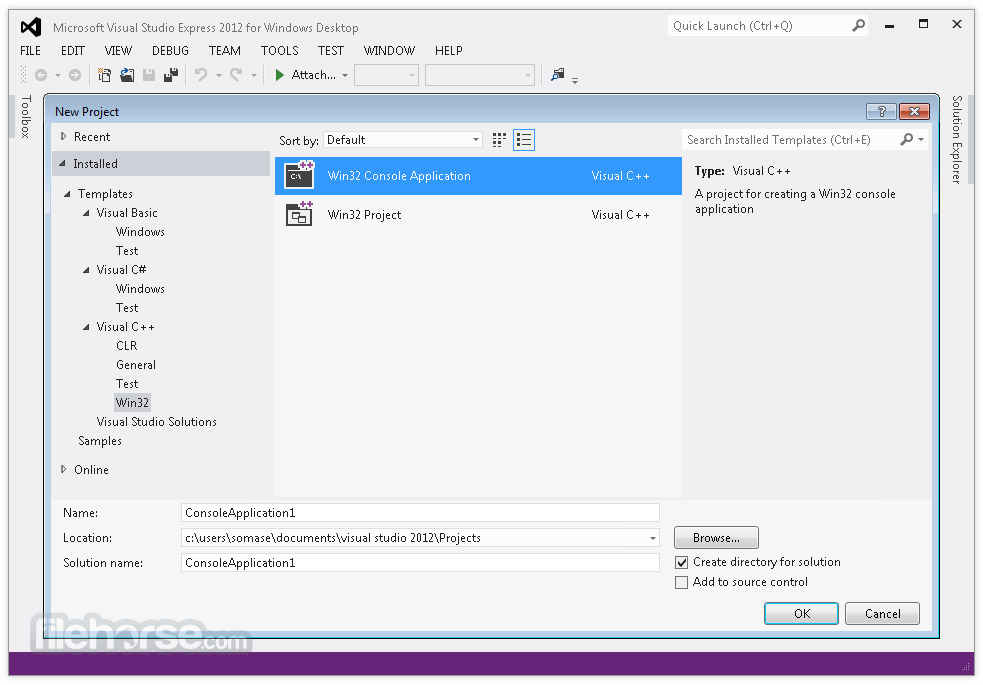Select CLR under Visual C++

click(x=127, y=346)
